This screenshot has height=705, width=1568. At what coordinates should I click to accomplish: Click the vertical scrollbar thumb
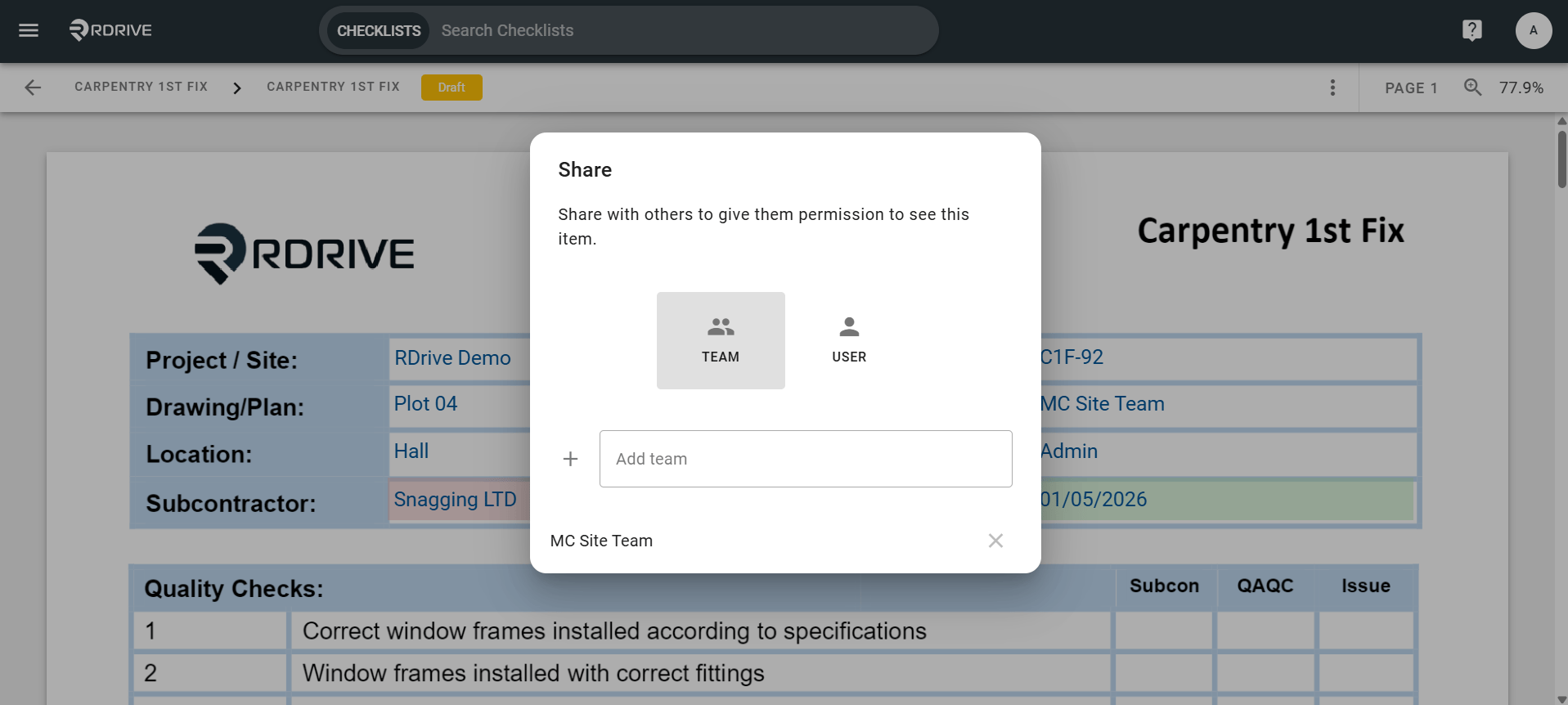[x=1561, y=159]
